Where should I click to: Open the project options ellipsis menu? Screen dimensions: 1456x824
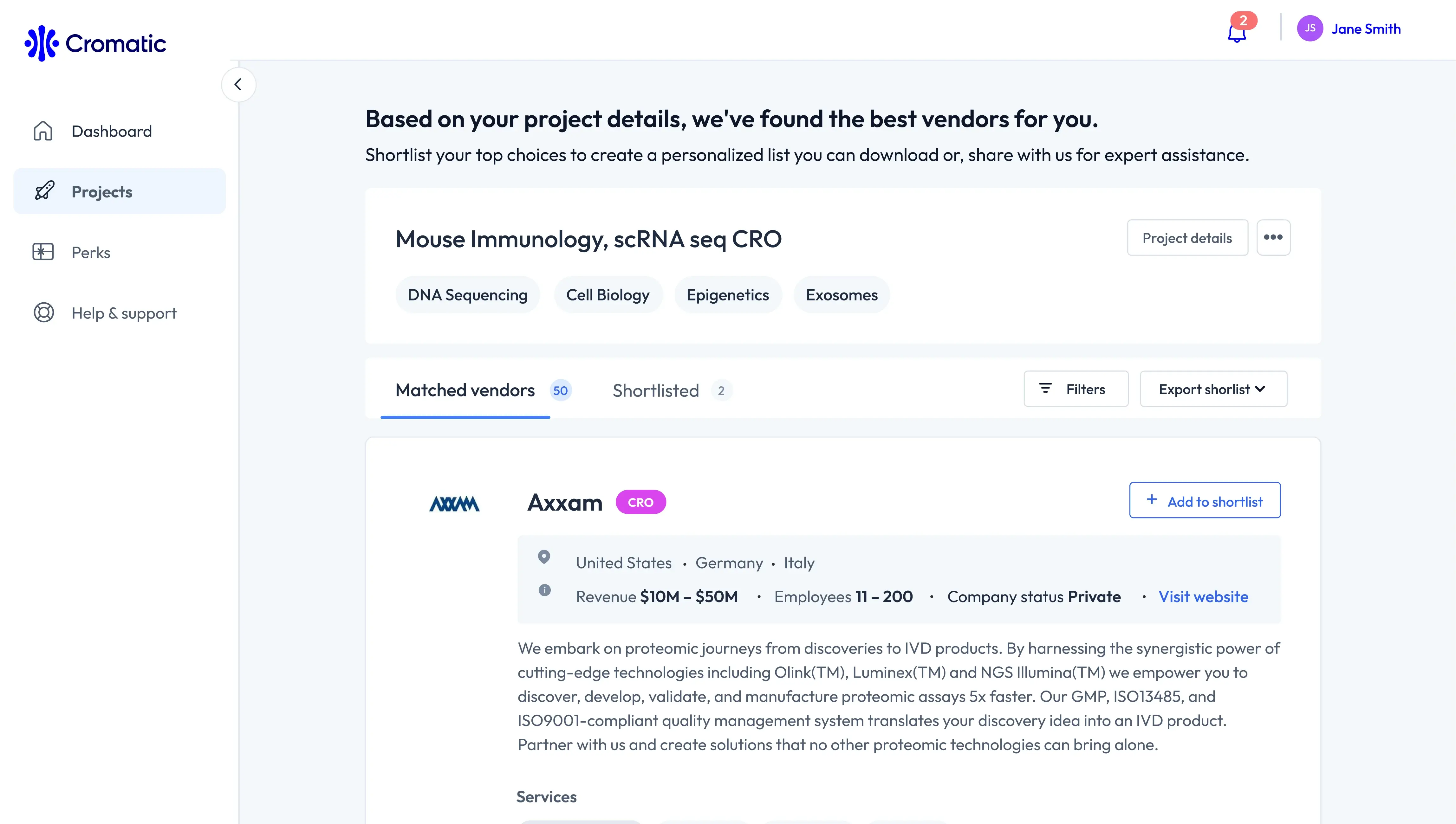pyautogui.click(x=1274, y=238)
